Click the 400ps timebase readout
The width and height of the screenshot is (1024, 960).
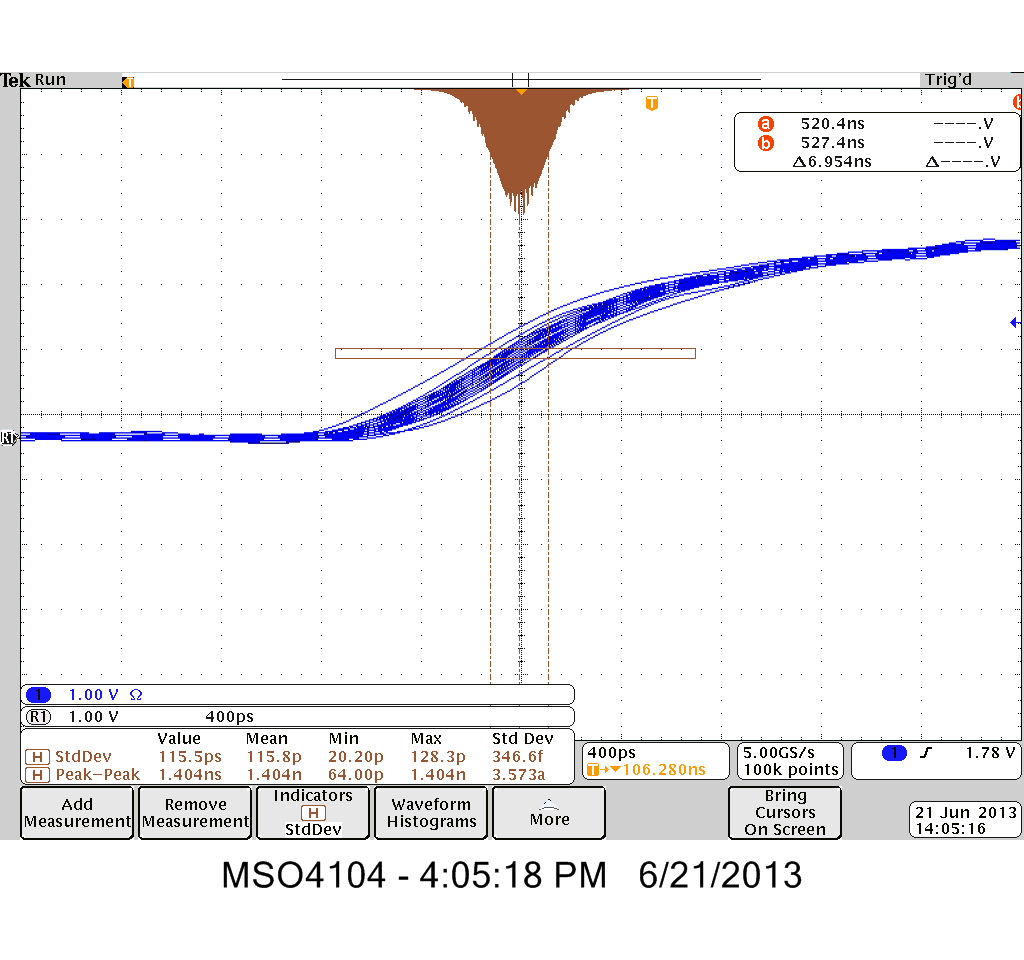tap(611, 752)
